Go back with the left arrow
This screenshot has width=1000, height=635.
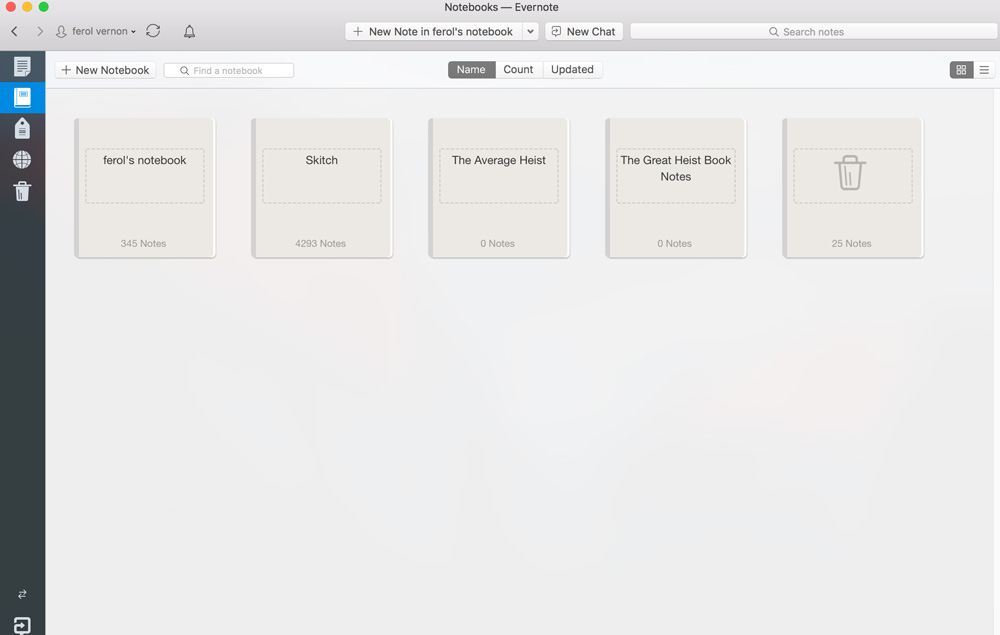pyautogui.click(x=15, y=31)
